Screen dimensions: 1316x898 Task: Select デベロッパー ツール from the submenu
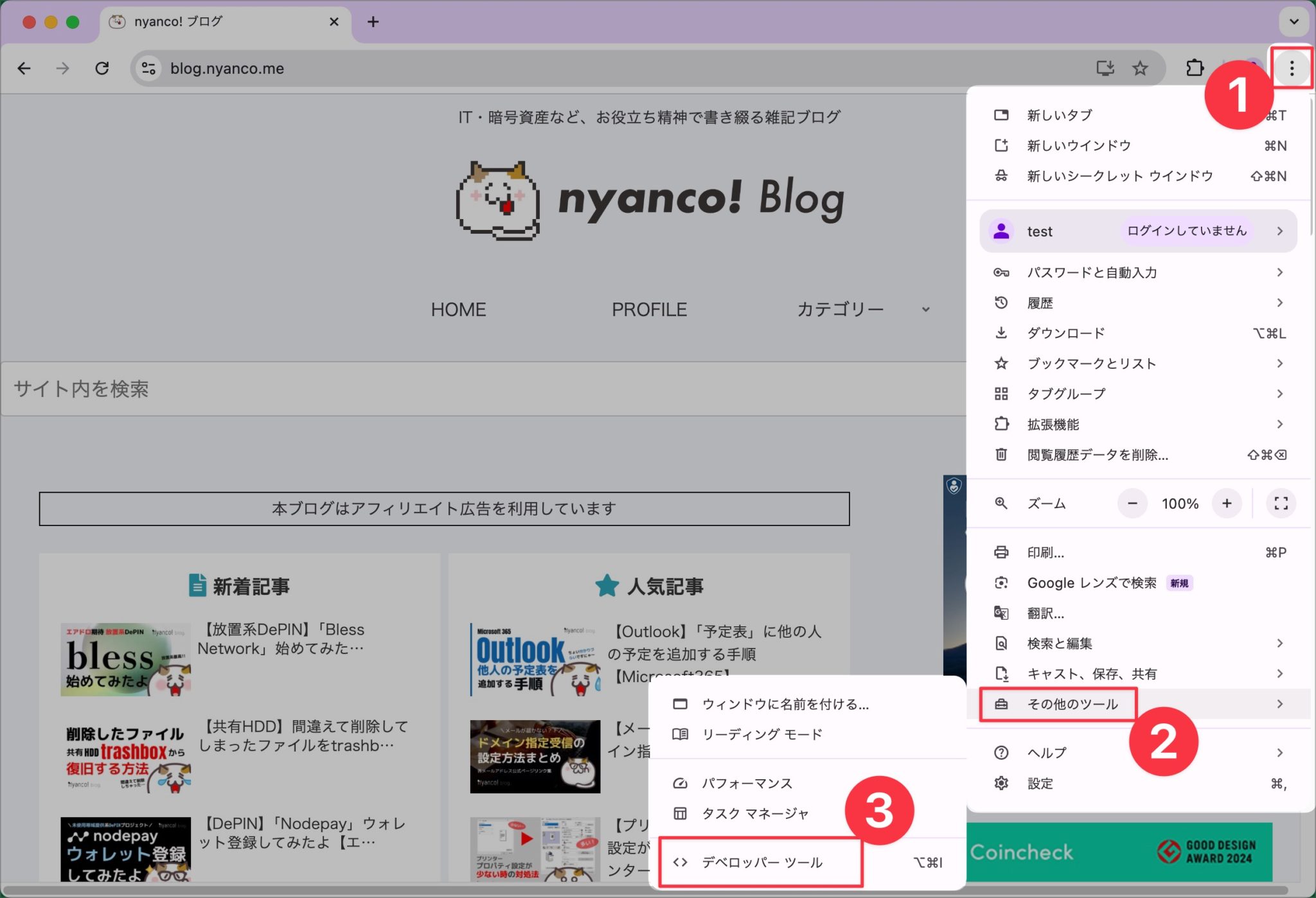(761, 863)
